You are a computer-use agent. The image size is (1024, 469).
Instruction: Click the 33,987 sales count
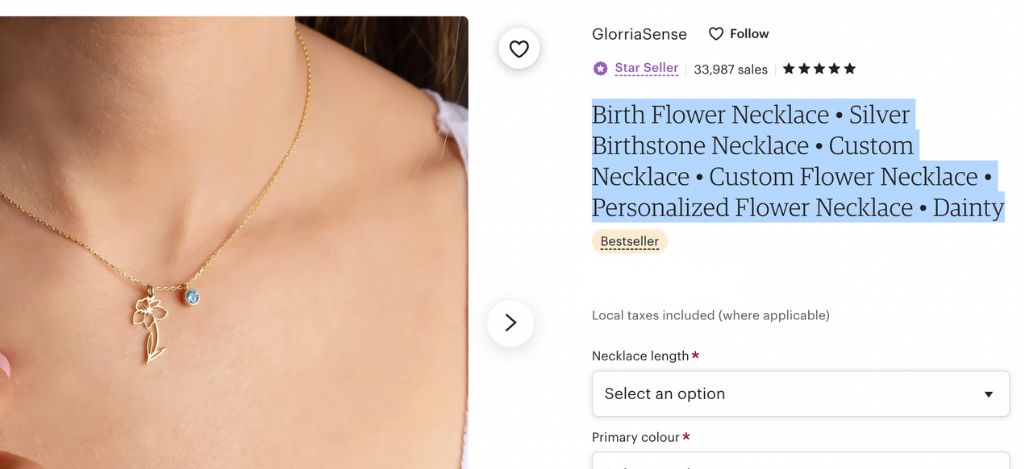coord(731,69)
